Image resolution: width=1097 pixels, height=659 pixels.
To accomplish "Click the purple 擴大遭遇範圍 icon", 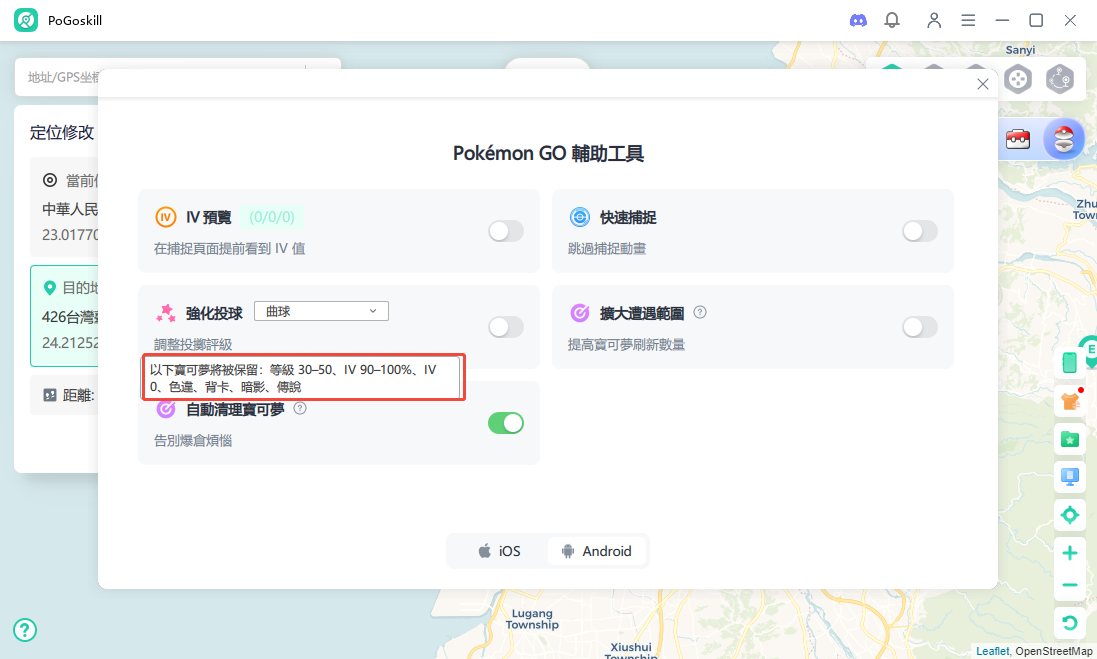I will (579, 313).
